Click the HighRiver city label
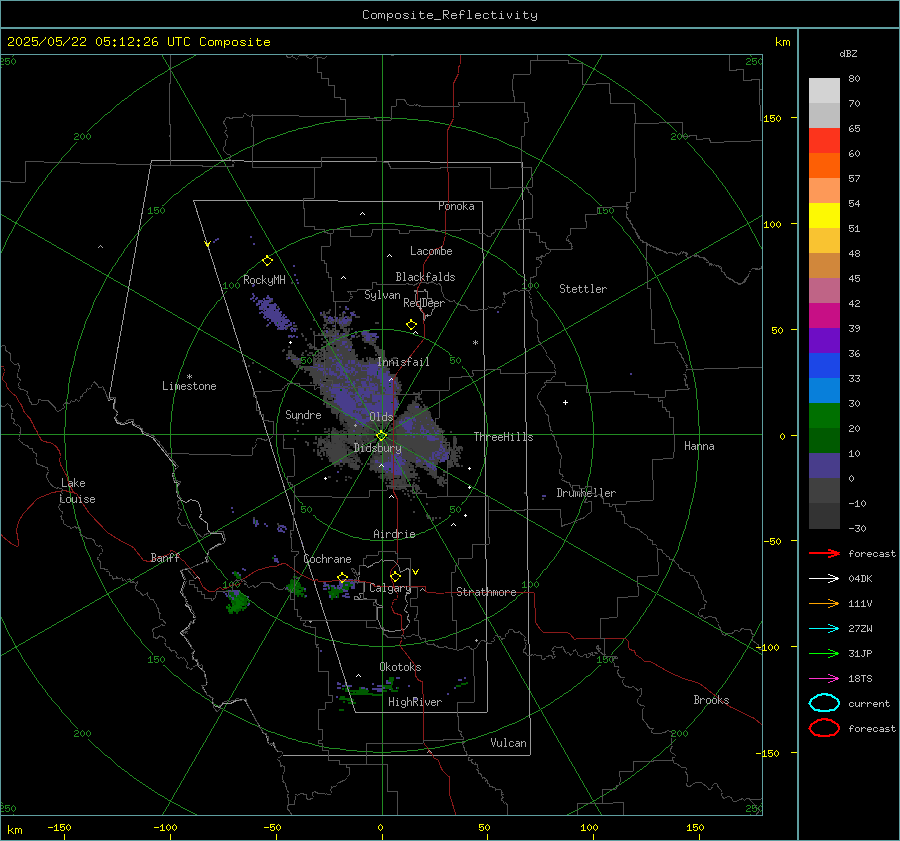The height and width of the screenshot is (841, 900). click(x=415, y=702)
